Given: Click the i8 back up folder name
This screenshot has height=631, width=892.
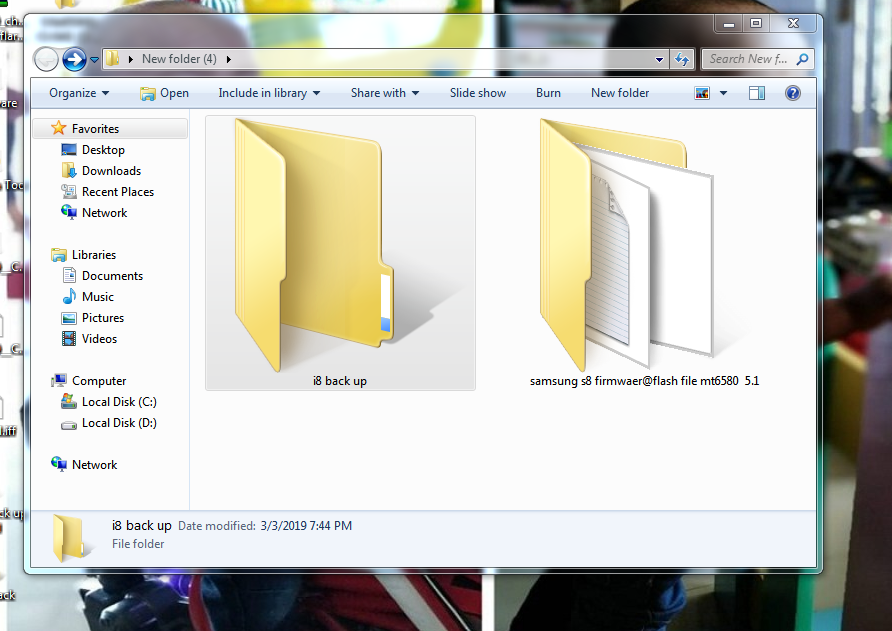Looking at the screenshot, I should (340, 381).
